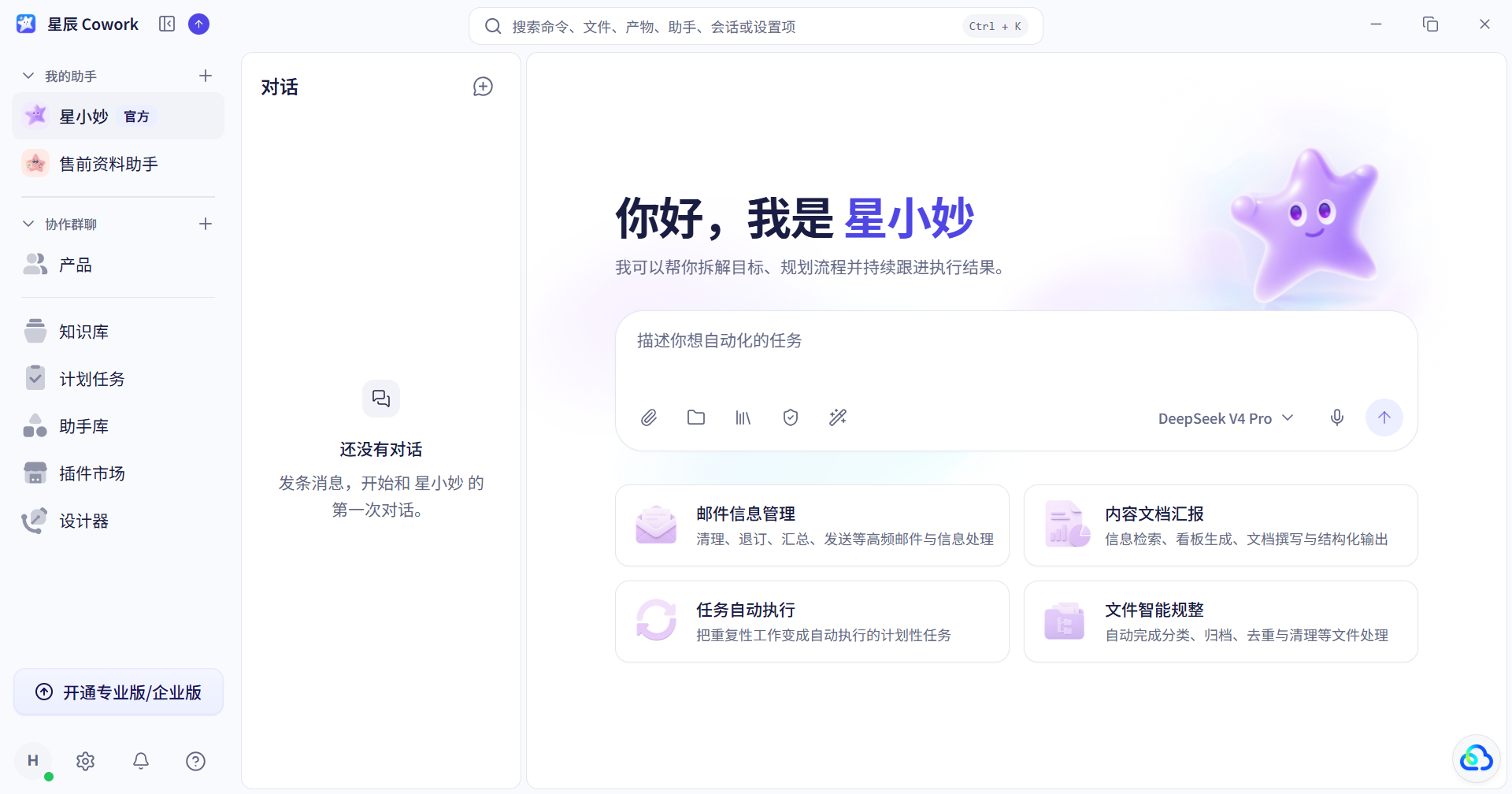Click the shield security icon in input toolbar
Screen dimensions: 1512x794
coord(791,417)
